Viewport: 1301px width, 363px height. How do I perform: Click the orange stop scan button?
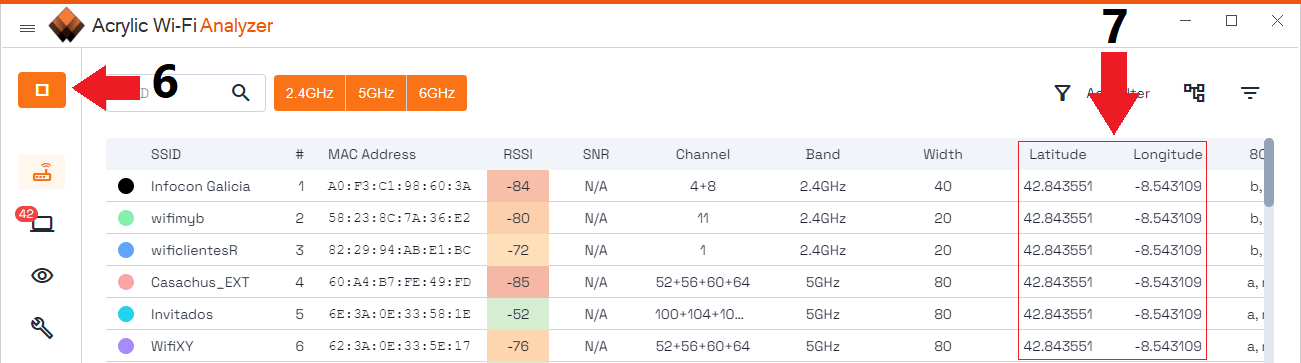click(x=42, y=90)
